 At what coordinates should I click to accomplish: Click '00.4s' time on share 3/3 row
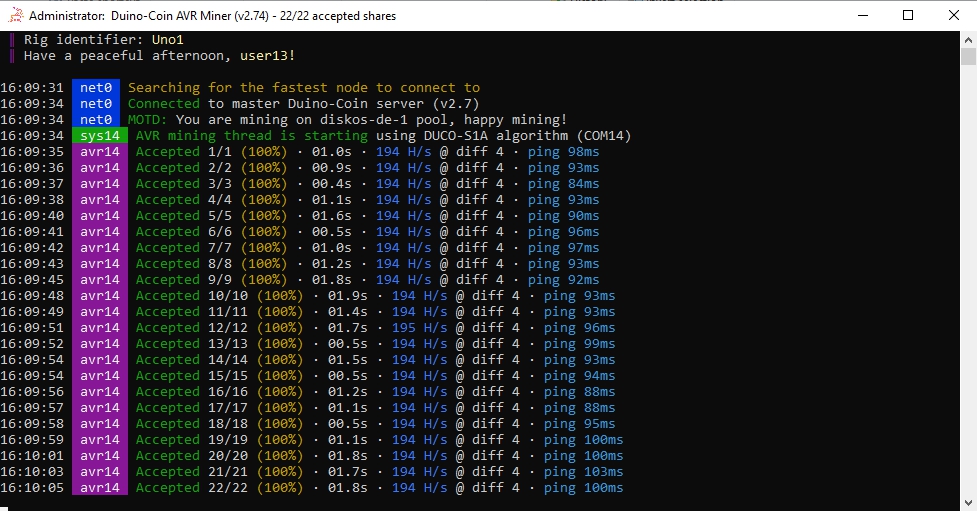[x=331, y=184]
